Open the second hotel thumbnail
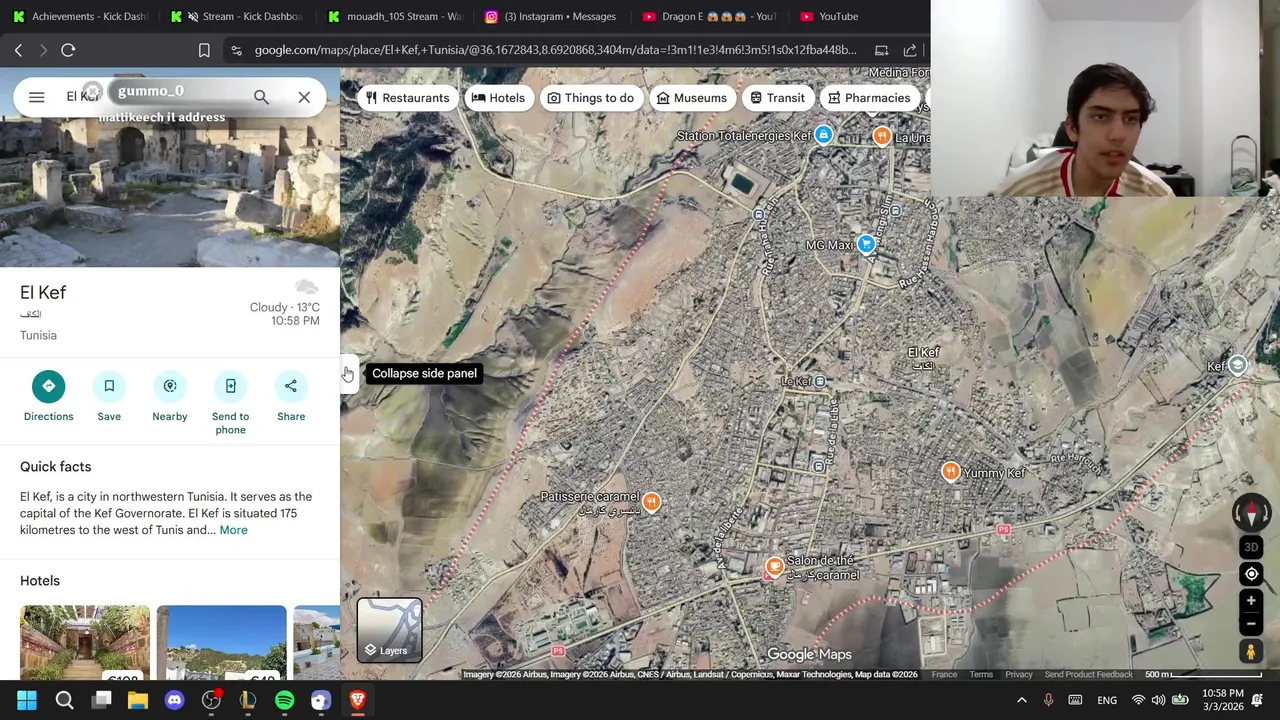1280x720 pixels. click(x=221, y=642)
